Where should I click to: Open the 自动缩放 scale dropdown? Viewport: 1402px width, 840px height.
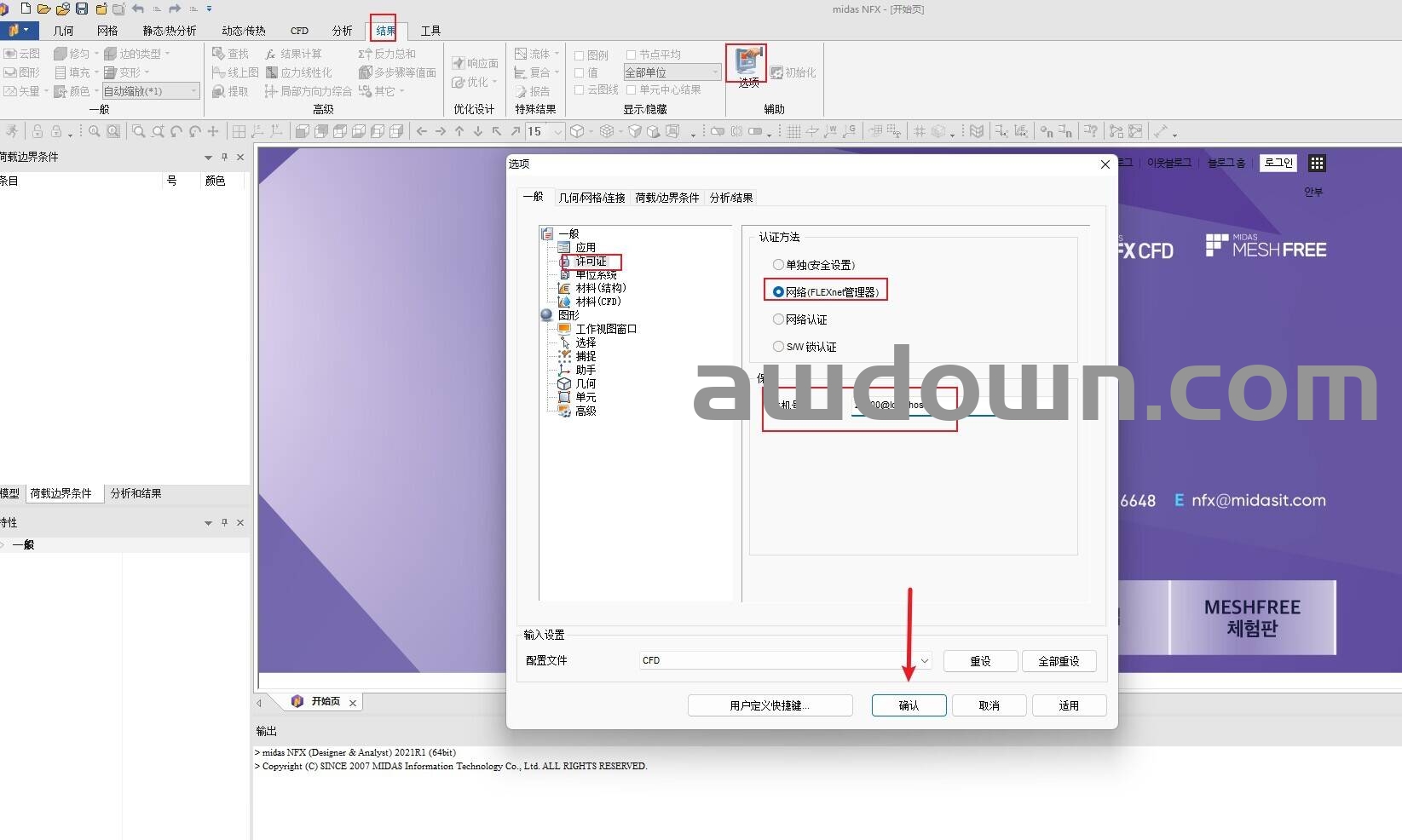[x=193, y=91]
